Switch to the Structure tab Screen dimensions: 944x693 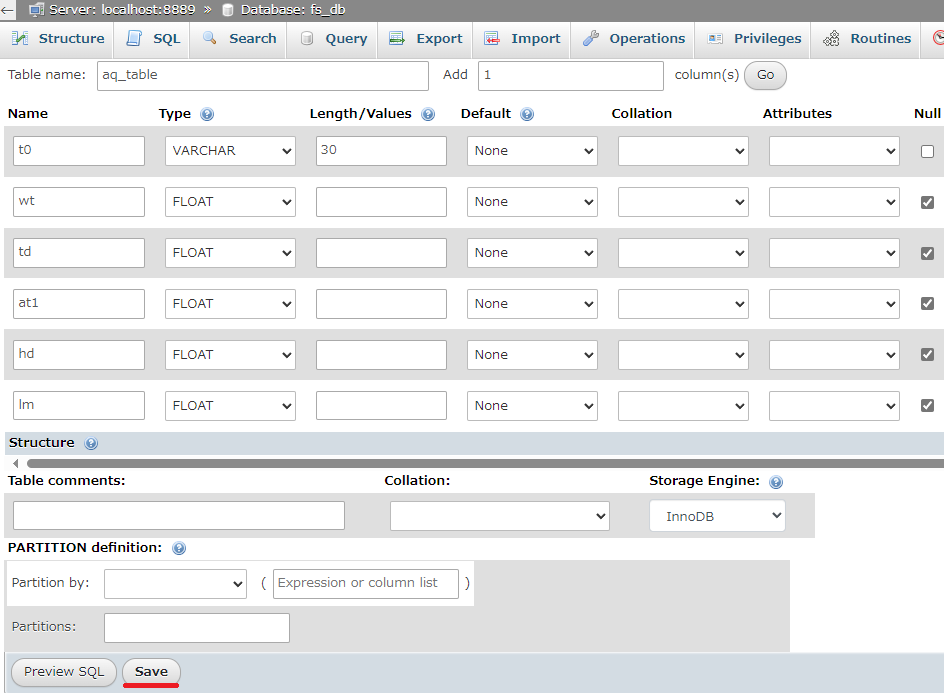[58, 39]
